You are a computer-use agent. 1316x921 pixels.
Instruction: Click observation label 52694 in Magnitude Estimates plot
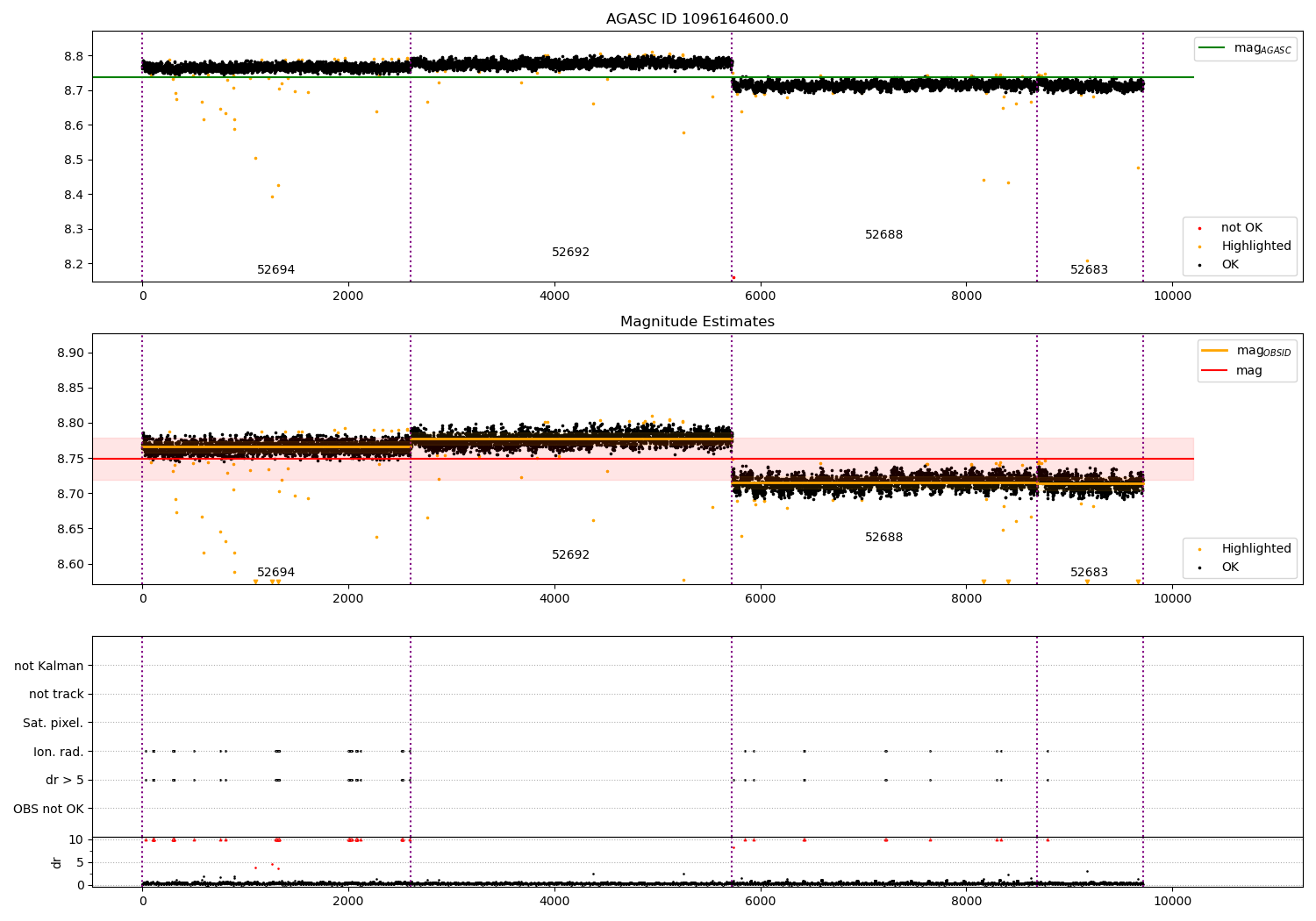275,573
